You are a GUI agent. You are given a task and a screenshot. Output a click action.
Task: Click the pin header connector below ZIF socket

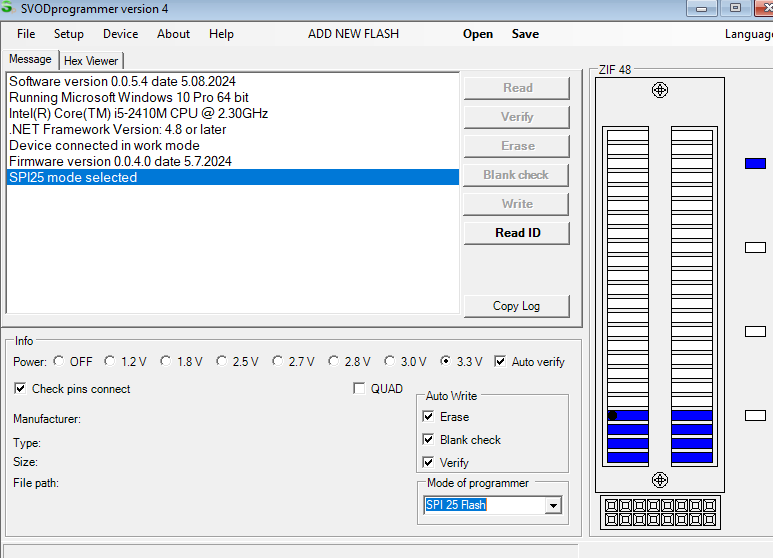click(660, 513)
